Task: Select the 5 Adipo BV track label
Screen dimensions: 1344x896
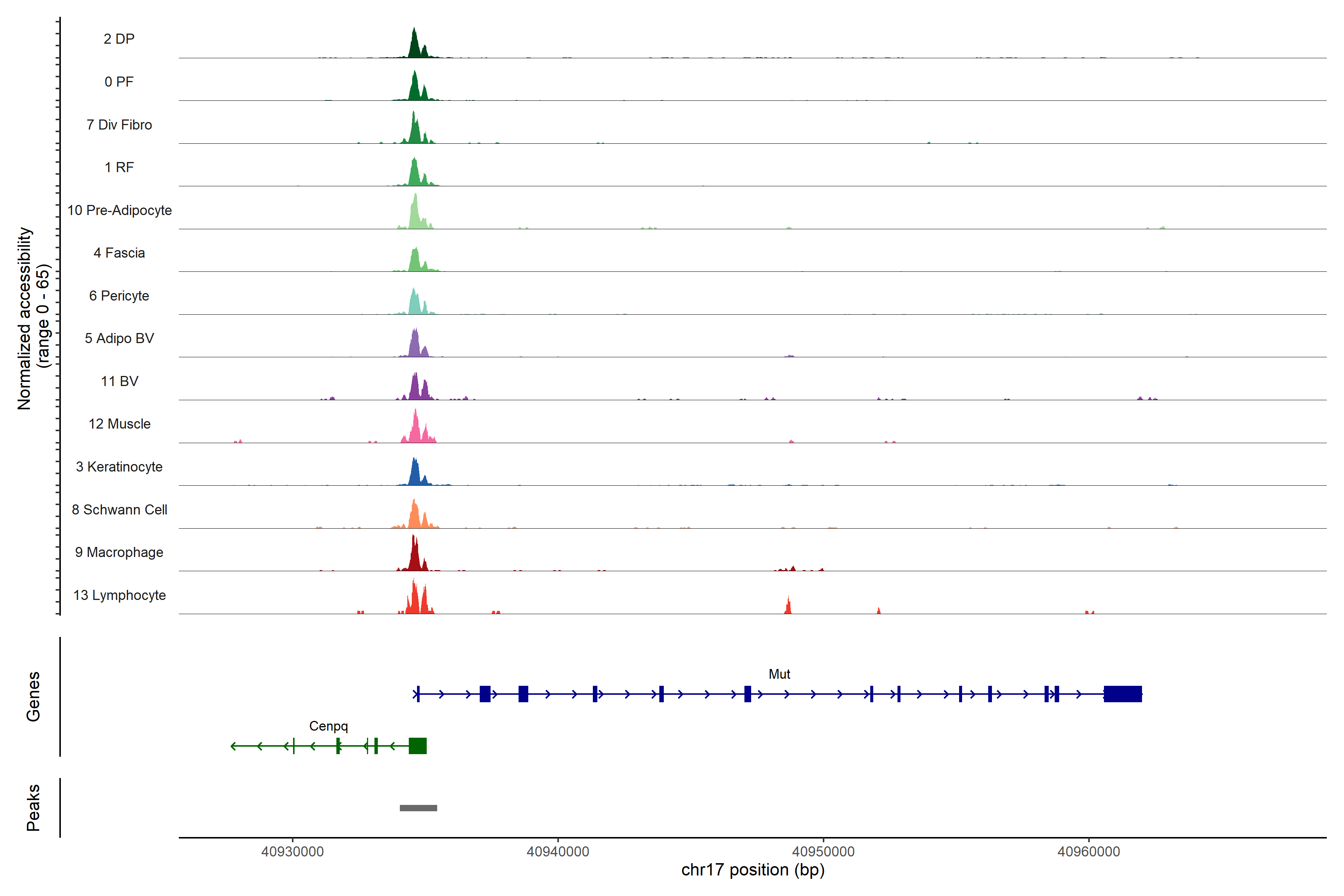Action: pos(119,338)
